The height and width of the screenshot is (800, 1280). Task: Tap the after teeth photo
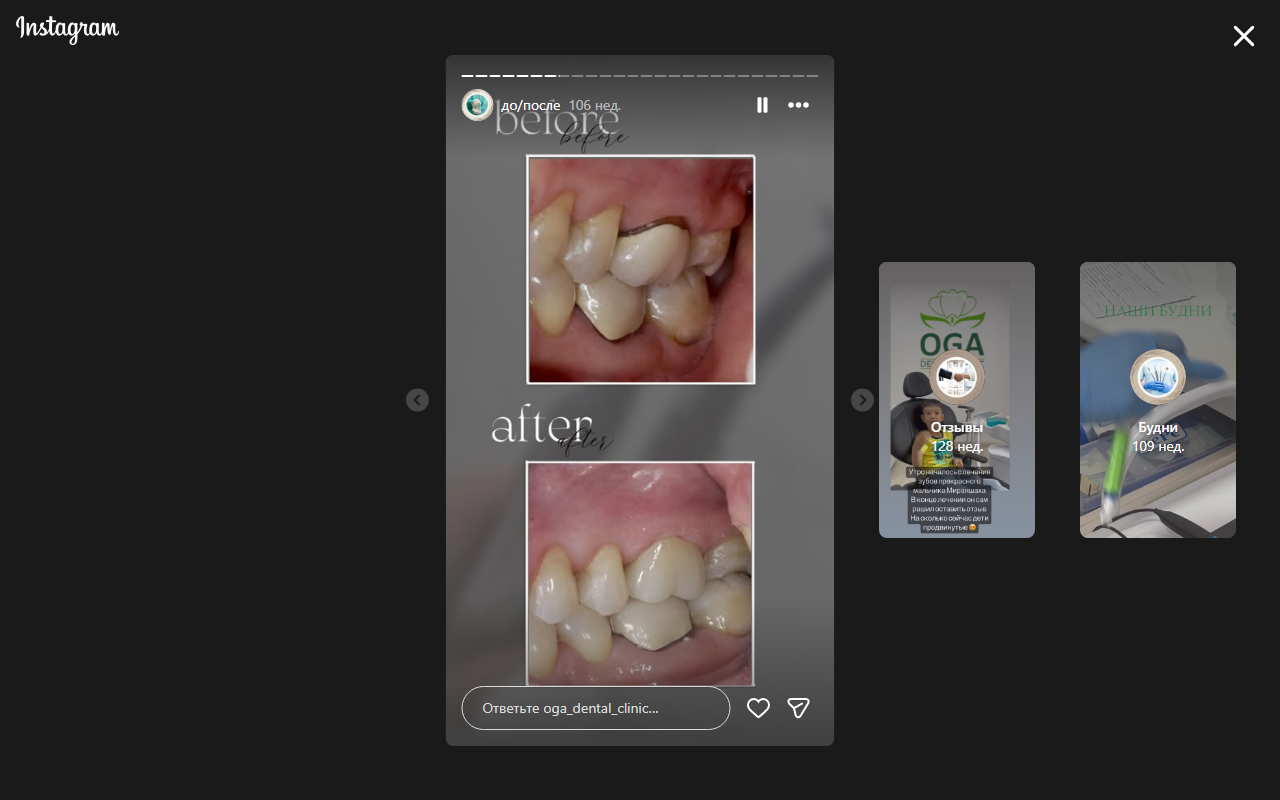tap(640, 573)
